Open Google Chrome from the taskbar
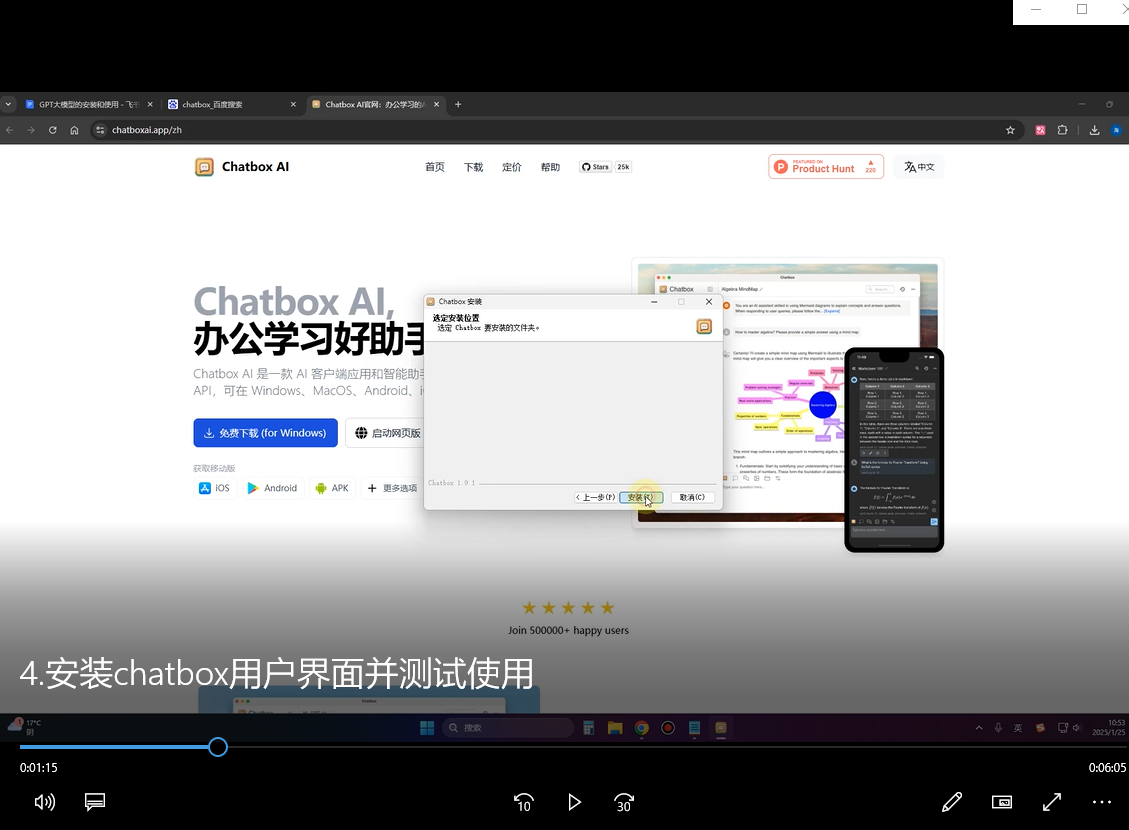The height and width of the screenshot is (830, 1129). click(642, 728)
